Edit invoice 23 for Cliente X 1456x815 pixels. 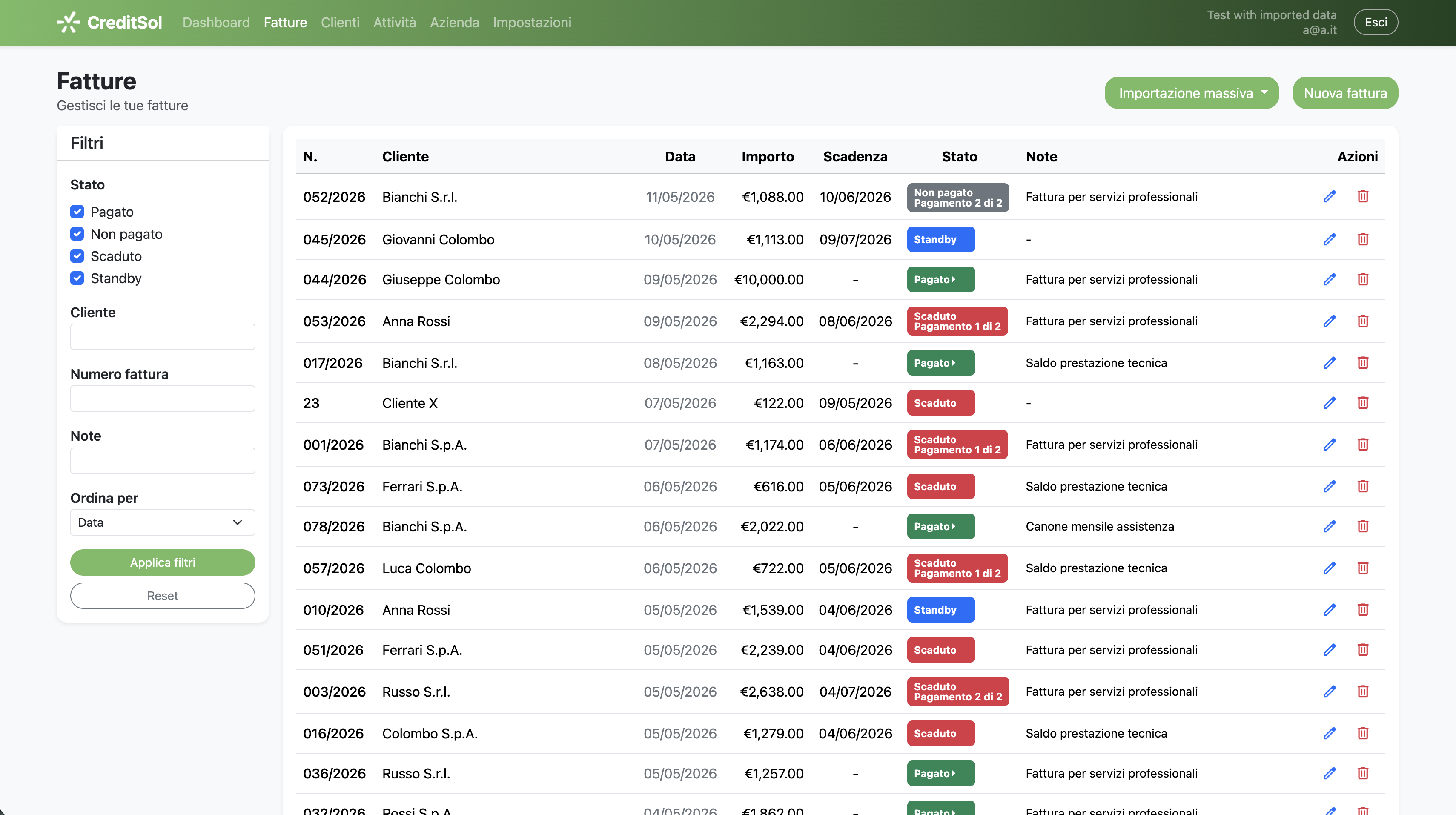pos(1330,403)
